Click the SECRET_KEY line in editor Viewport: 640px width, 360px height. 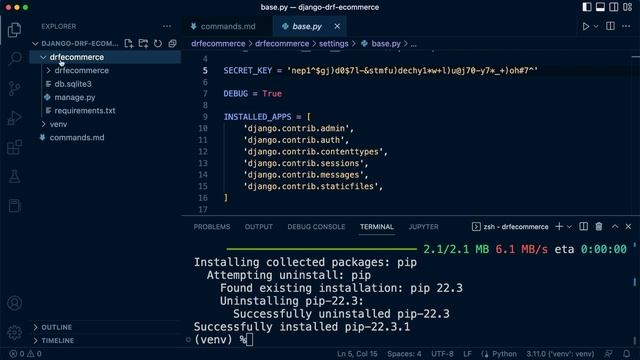380,71
